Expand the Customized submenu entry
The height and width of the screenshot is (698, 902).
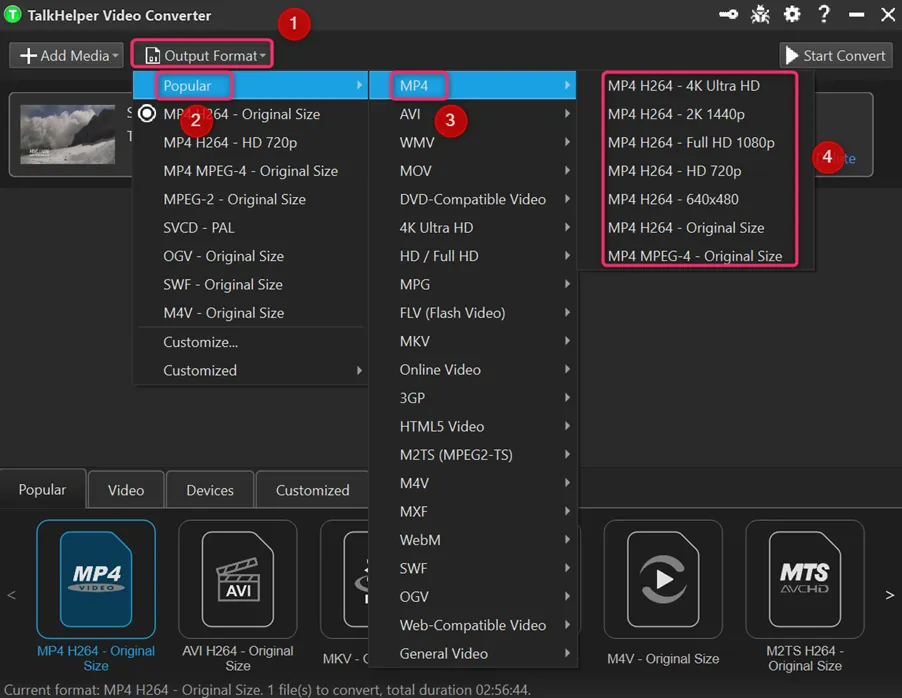point(250,370)
